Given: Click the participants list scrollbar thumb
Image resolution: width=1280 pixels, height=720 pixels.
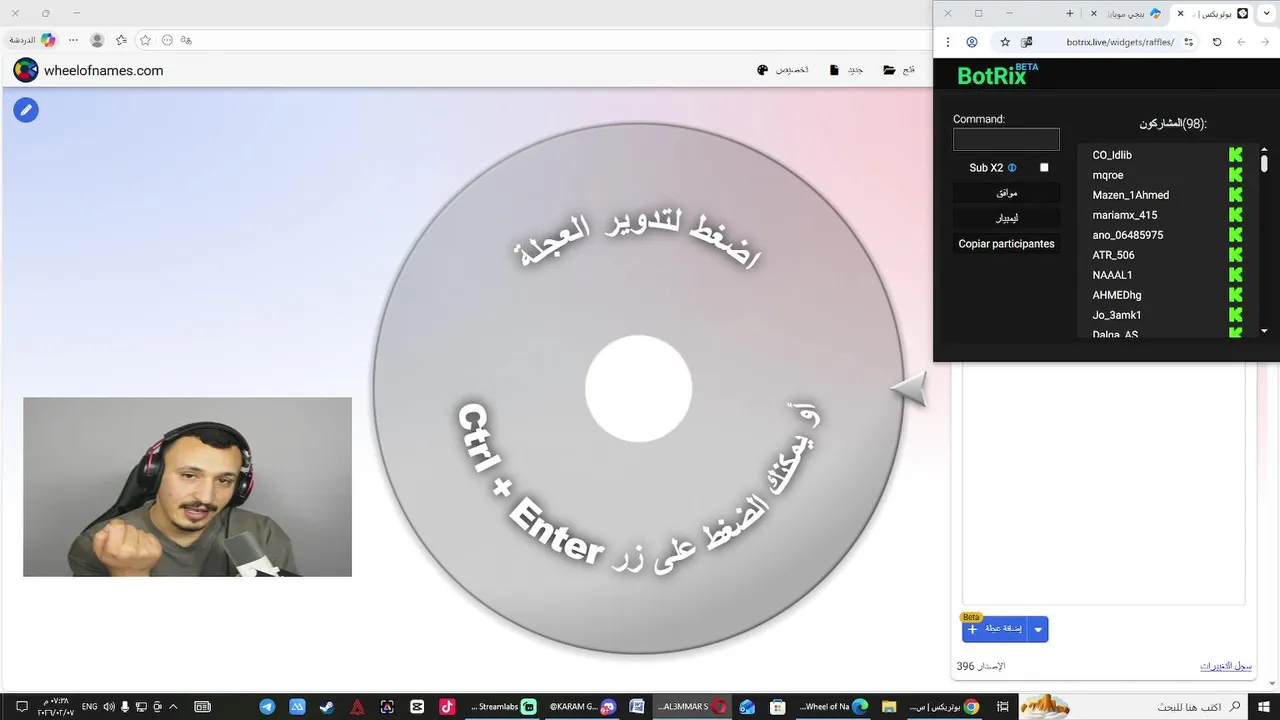Looking at the screenshot, I should coord(1264,162).
